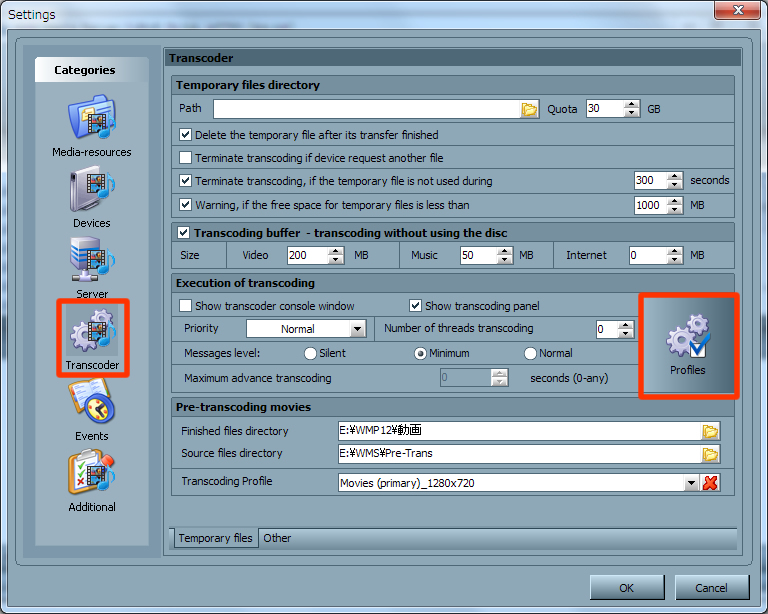Image resolution: width=768 pixels, height=614 pixels.
Task: Enable Terminate transcoding if device requests another file
Action: (185, 158)
